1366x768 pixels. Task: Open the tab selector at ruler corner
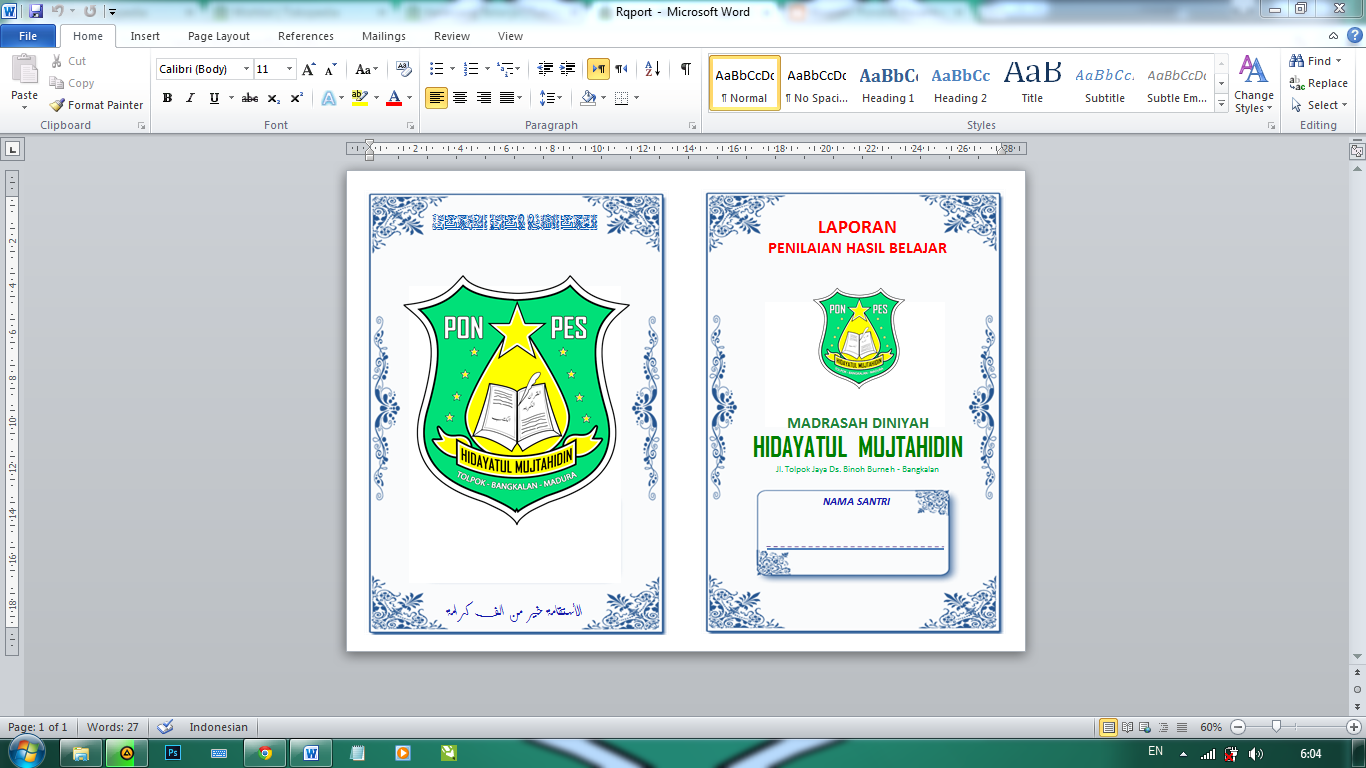(x=12, y=149)
